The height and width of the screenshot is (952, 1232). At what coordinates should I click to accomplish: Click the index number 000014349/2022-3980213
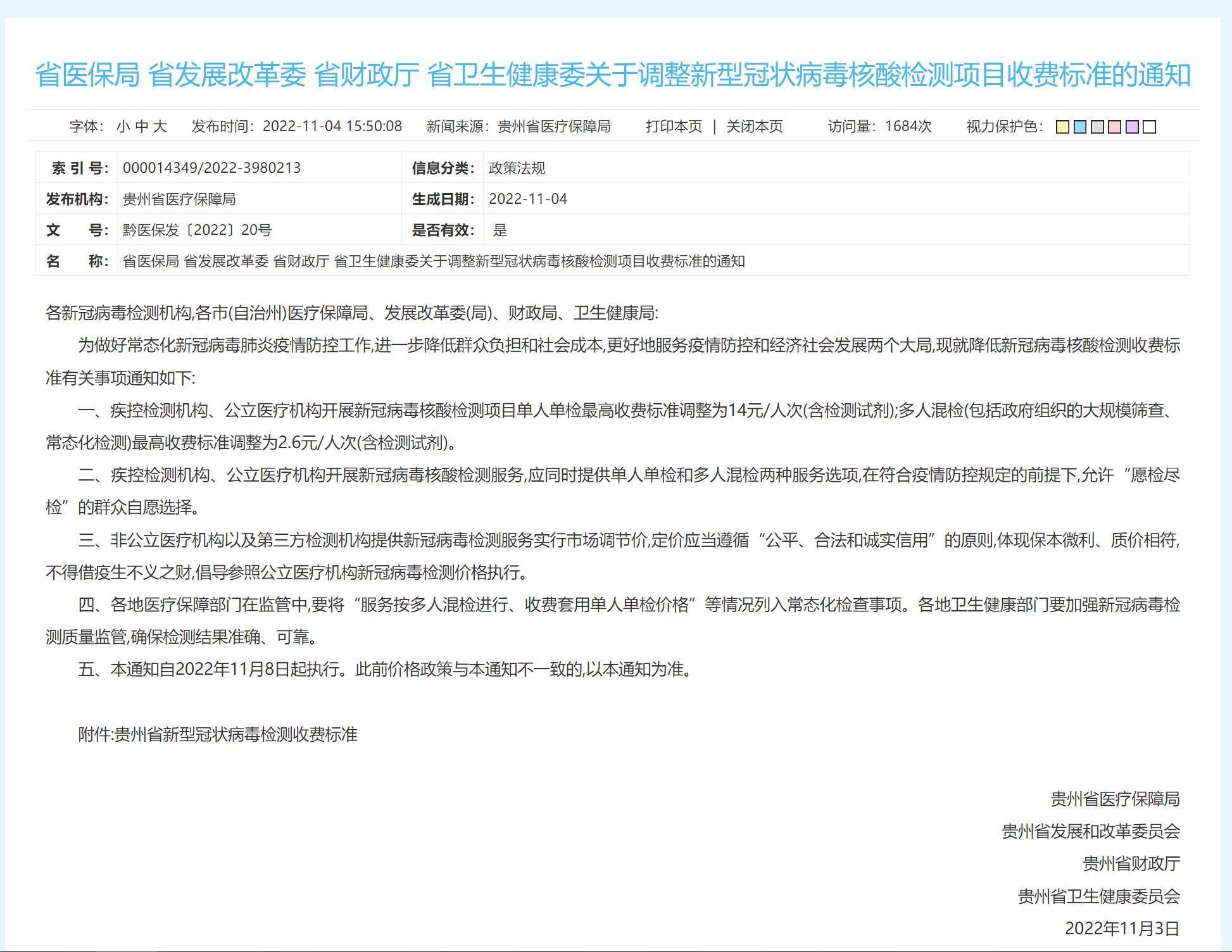pos(211,168)
